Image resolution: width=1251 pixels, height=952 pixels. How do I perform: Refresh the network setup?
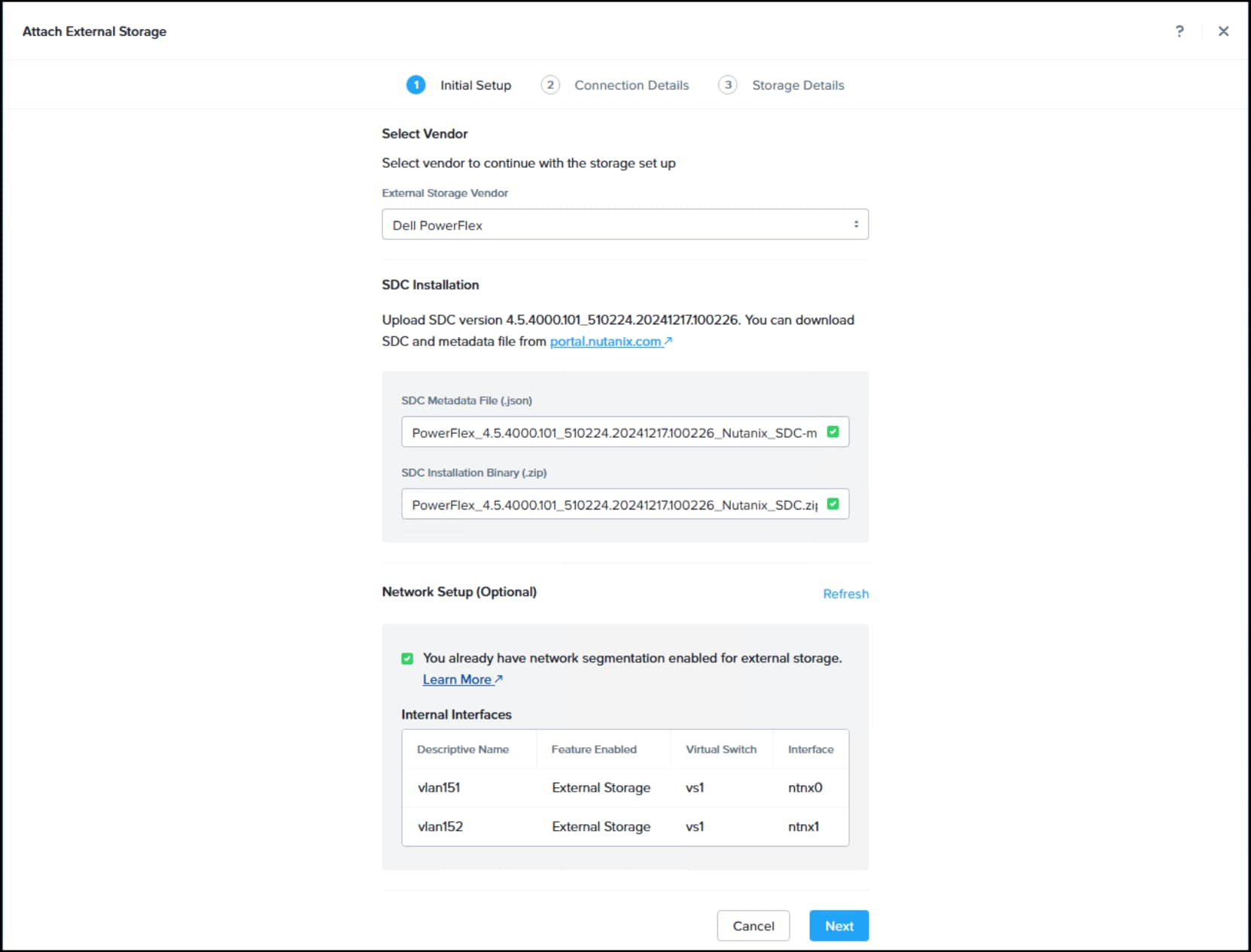(845, 594)
